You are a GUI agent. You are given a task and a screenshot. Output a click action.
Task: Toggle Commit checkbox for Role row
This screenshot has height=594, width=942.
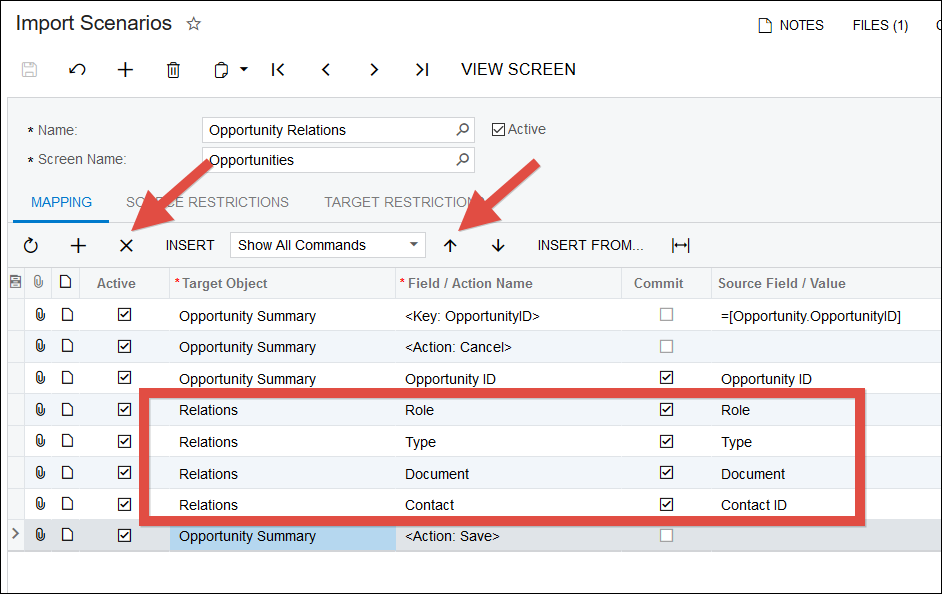pos(666,410)
